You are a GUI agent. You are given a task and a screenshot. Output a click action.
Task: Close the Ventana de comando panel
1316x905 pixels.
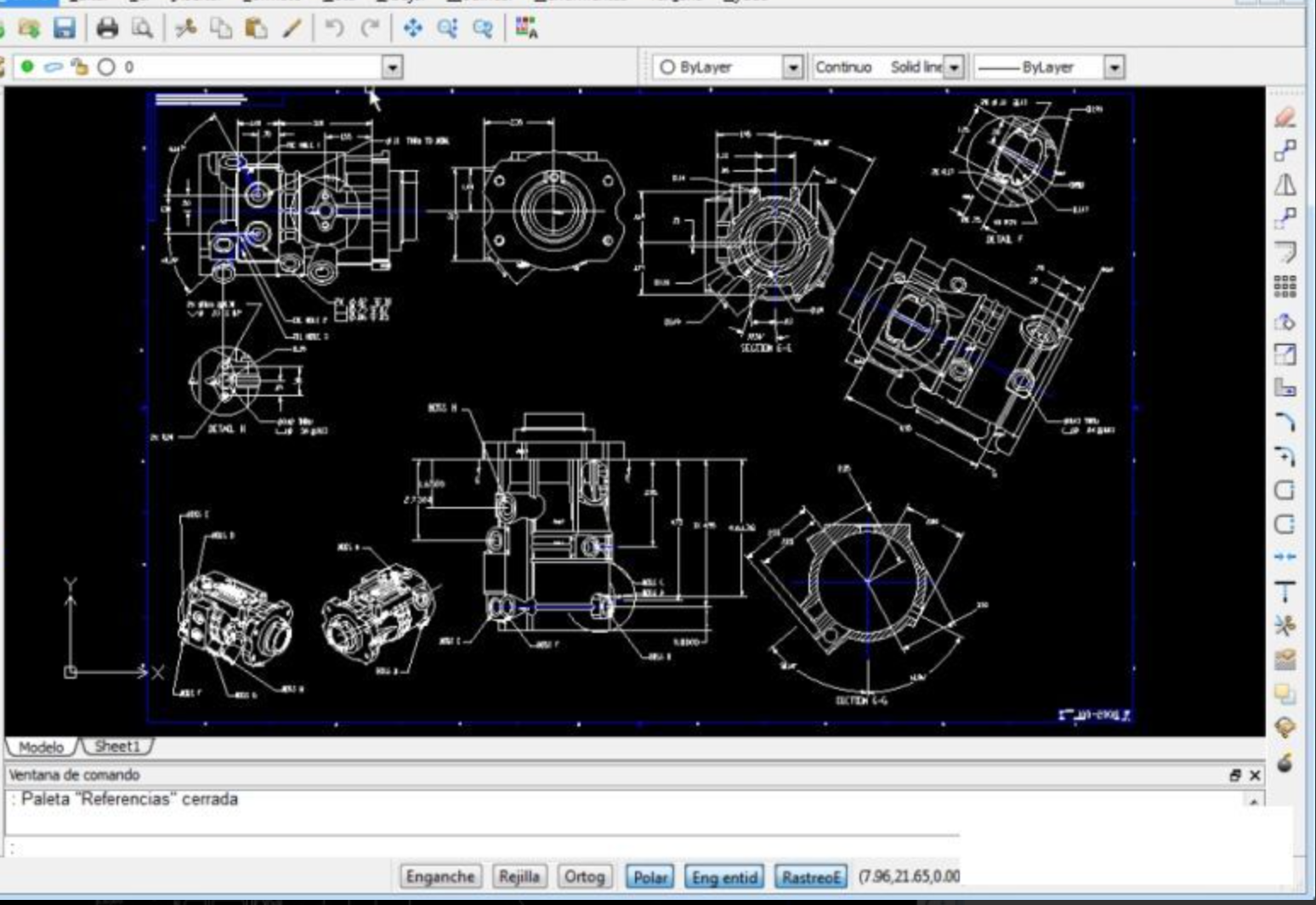click(x=1255, y=775)
